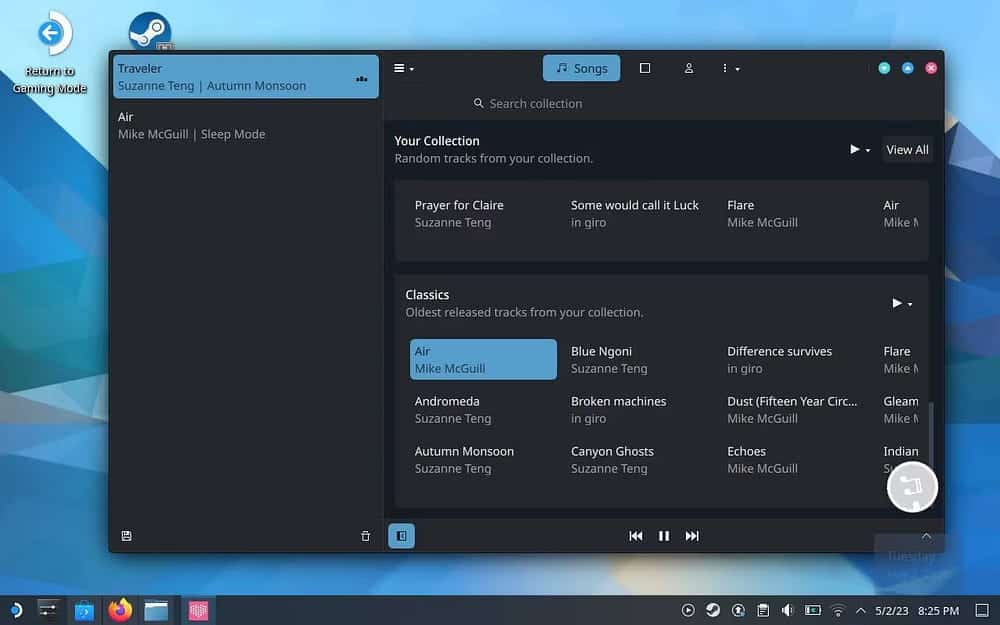Save the current playlist with the floppy icon
This screenshot has height=625, width=1000.
click(x=126, y=536)
